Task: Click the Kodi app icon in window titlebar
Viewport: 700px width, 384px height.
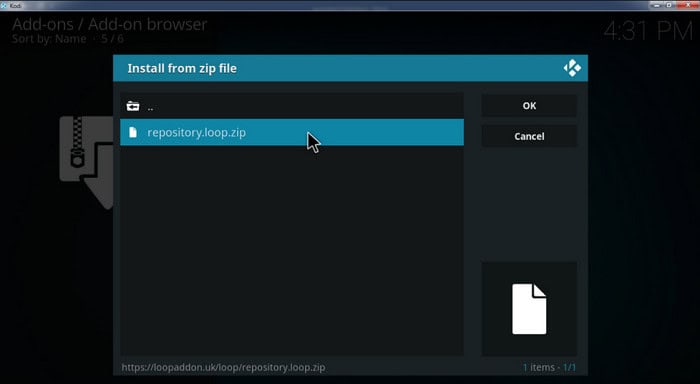Action: (4, 5)
